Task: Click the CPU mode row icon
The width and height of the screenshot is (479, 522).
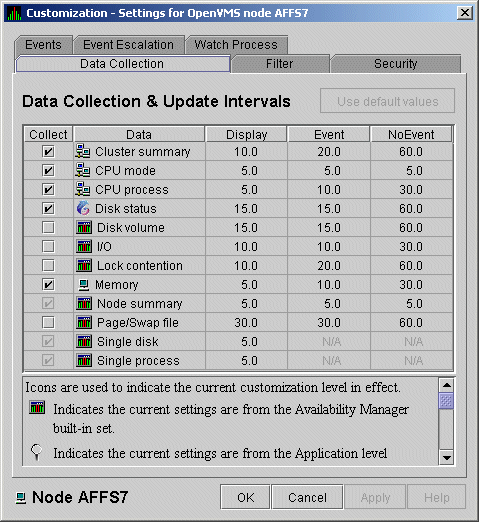Action: (83, 170)
